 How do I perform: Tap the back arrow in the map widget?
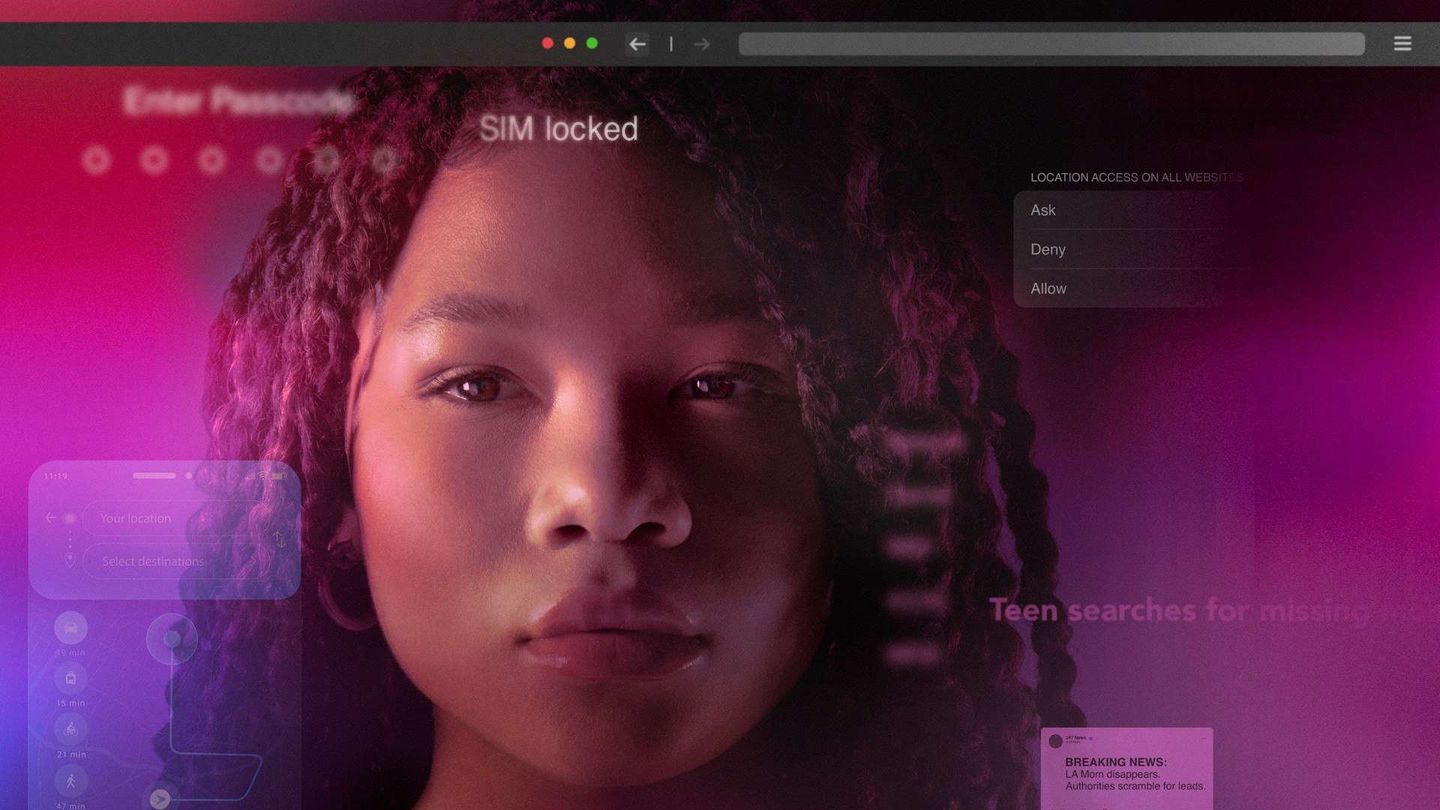coord(51,518)
